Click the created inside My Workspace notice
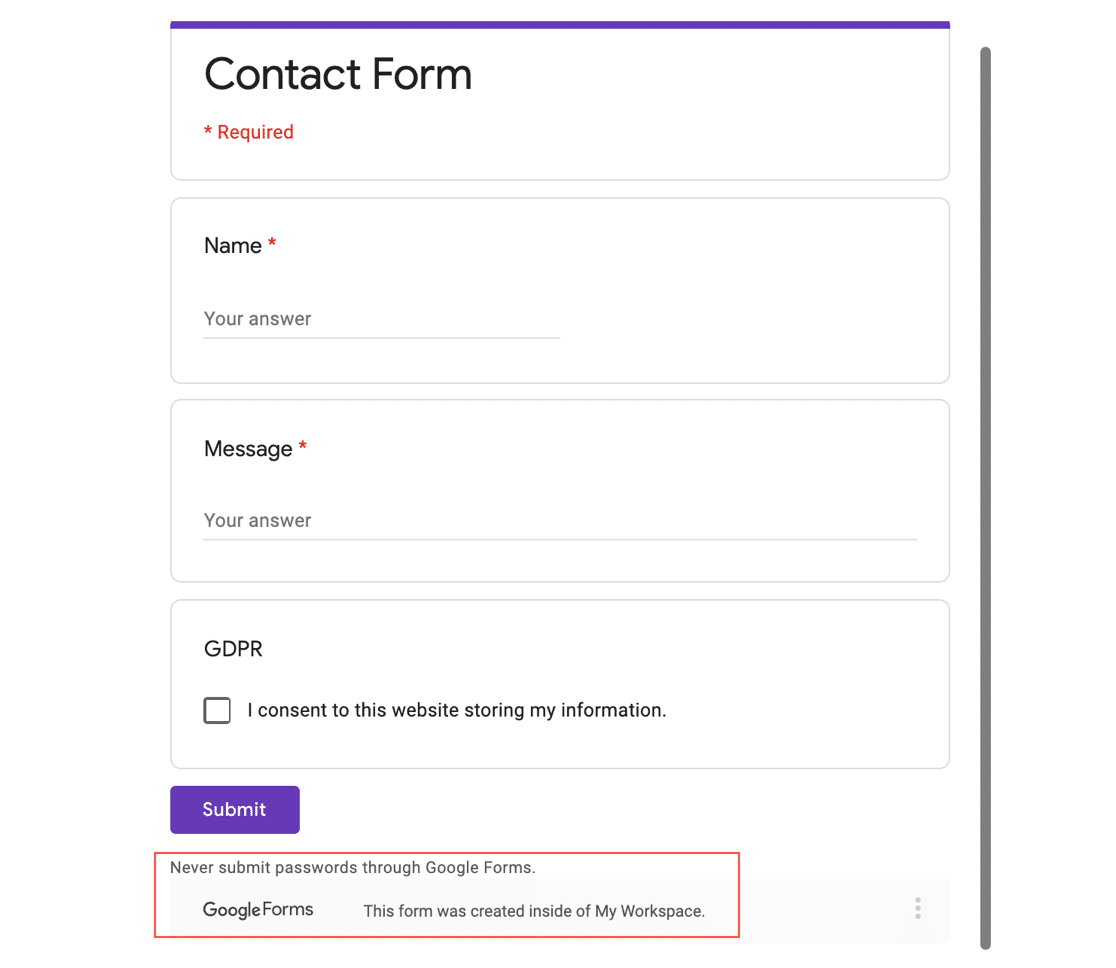The image size is (1116, 968). pos(534,911)
